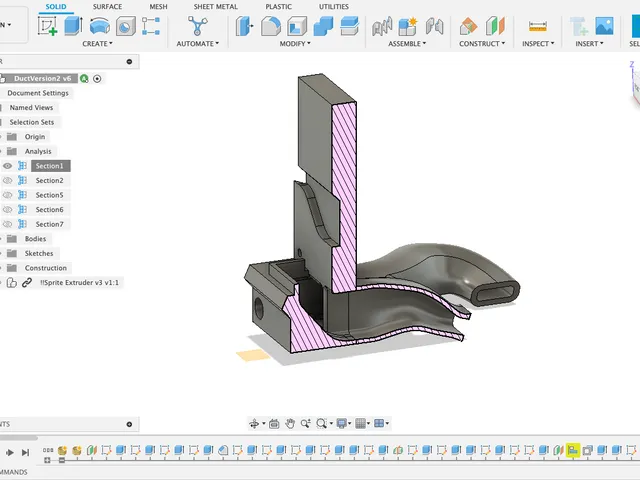Screen dimensions: 640x480
Task: Select the !!Sprite Extruder v3 v1:1 component
Action: pyautogui.click(x=79, y=282)
